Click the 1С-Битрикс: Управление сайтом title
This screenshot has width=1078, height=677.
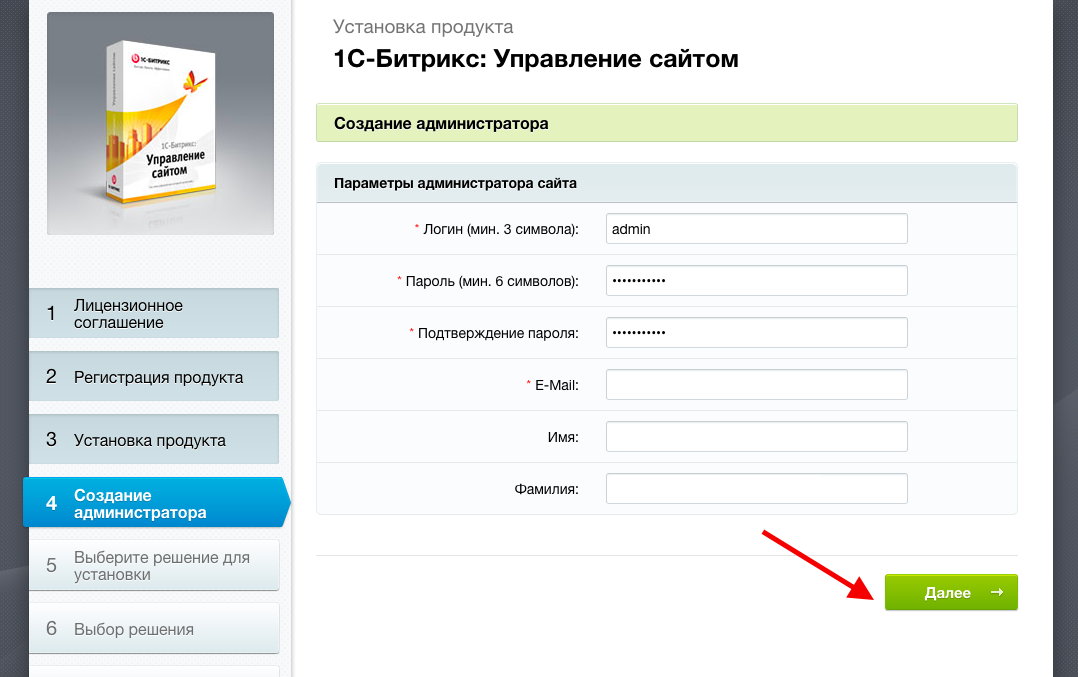tap(536, 59)
